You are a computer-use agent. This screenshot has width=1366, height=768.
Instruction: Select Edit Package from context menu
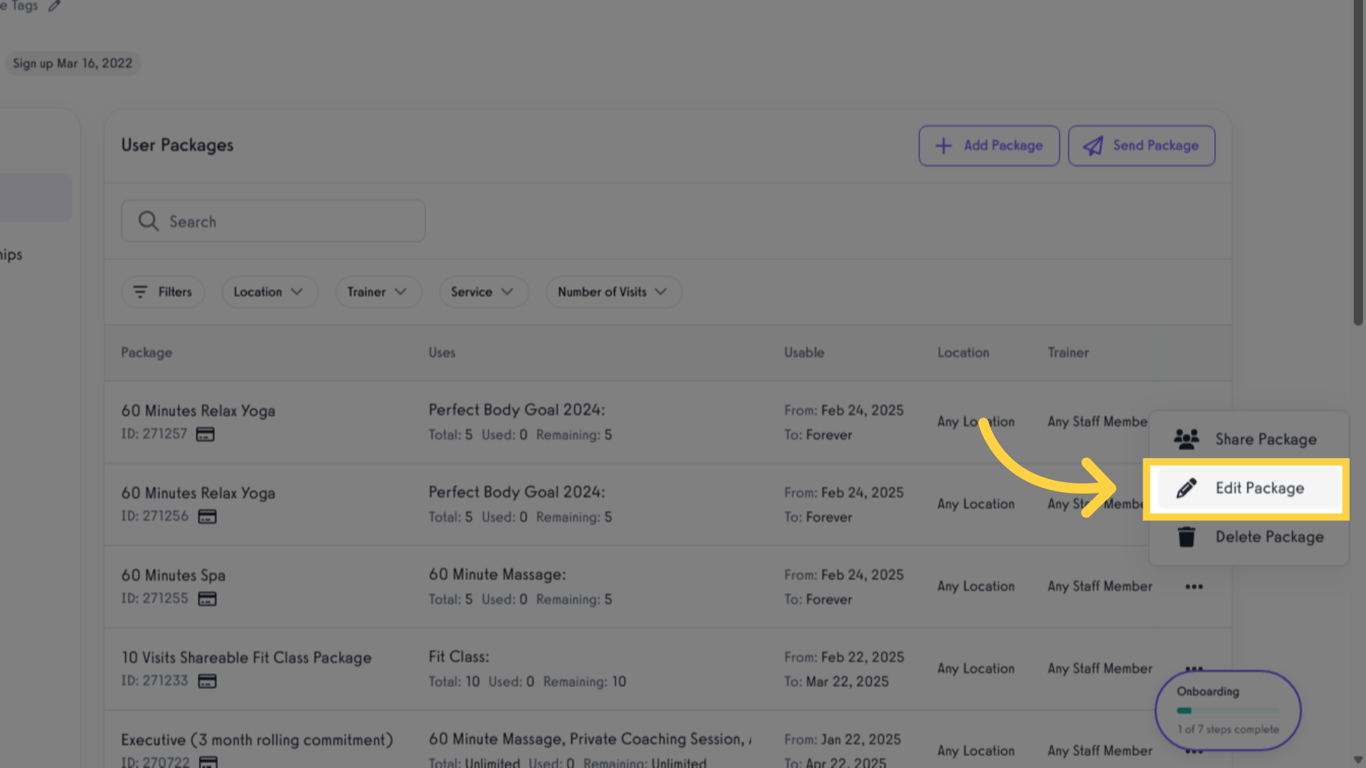[1259, 488]
